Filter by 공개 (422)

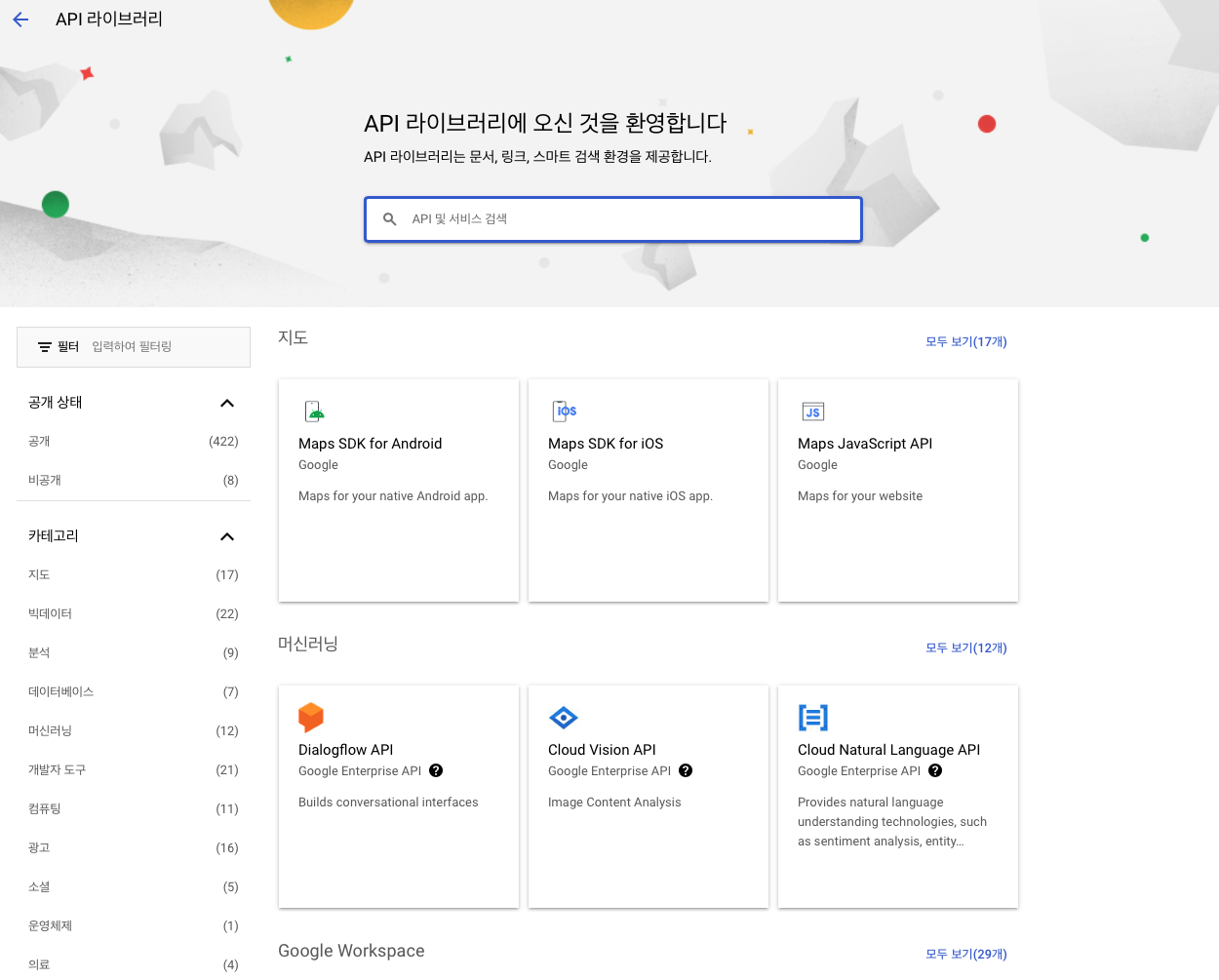point(134,442)
